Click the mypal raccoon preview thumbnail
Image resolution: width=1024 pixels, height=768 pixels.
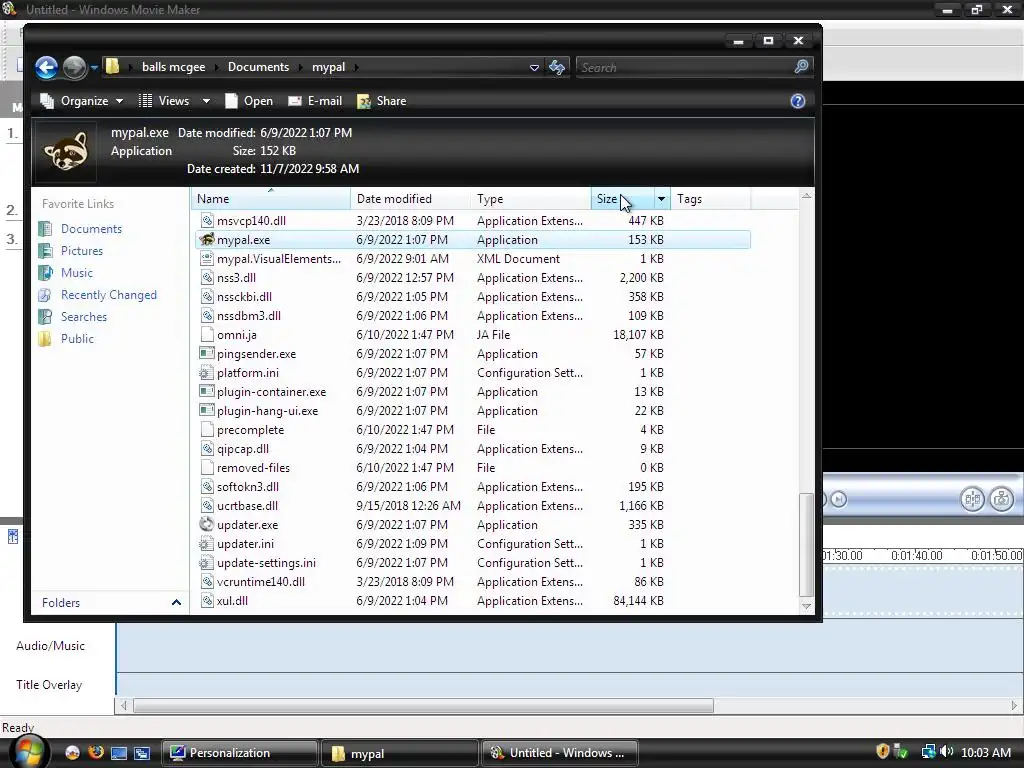pos(65,152)
